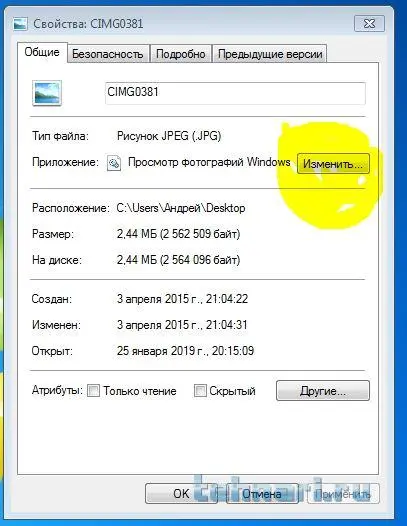Select the Предыдущие версии tab
The height and width of the screenshot is (526, 407).
tap(270, 54)
